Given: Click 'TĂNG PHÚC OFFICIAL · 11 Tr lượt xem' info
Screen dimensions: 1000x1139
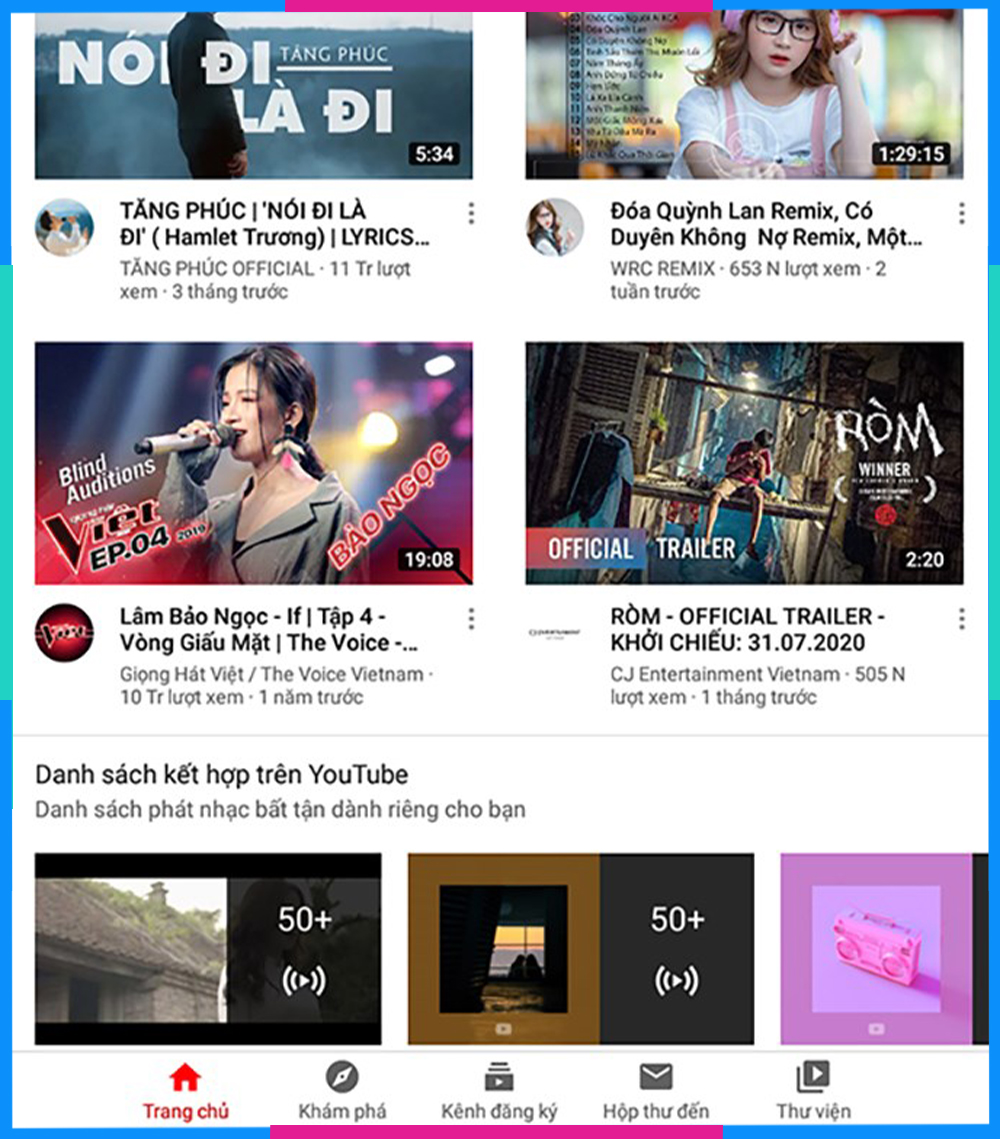Looking at the screenshot, I should pyautogui.click(x=265, y=280).
